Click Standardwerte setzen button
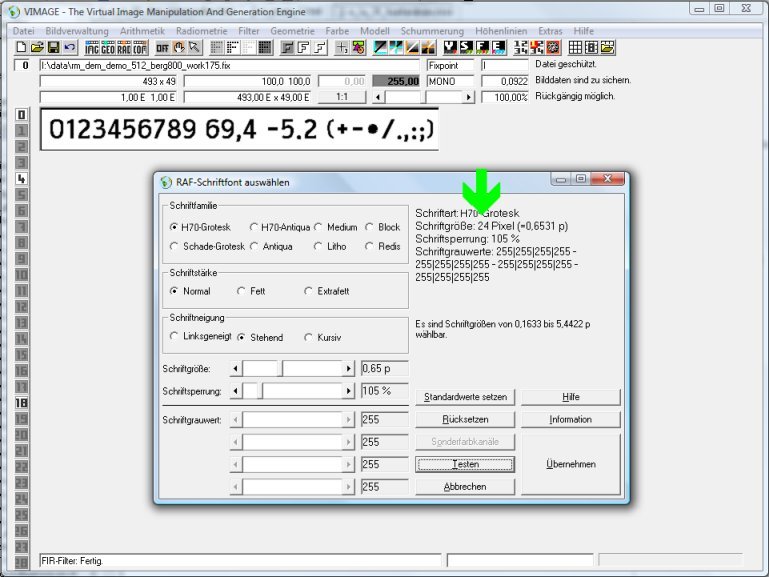 pos(465,397)
